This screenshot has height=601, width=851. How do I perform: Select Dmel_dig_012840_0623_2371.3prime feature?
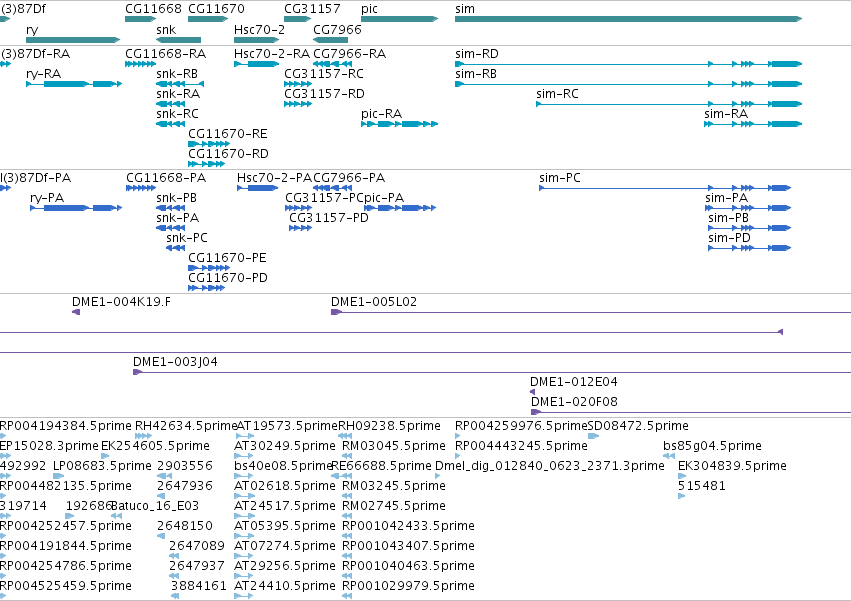click(437, 476)
